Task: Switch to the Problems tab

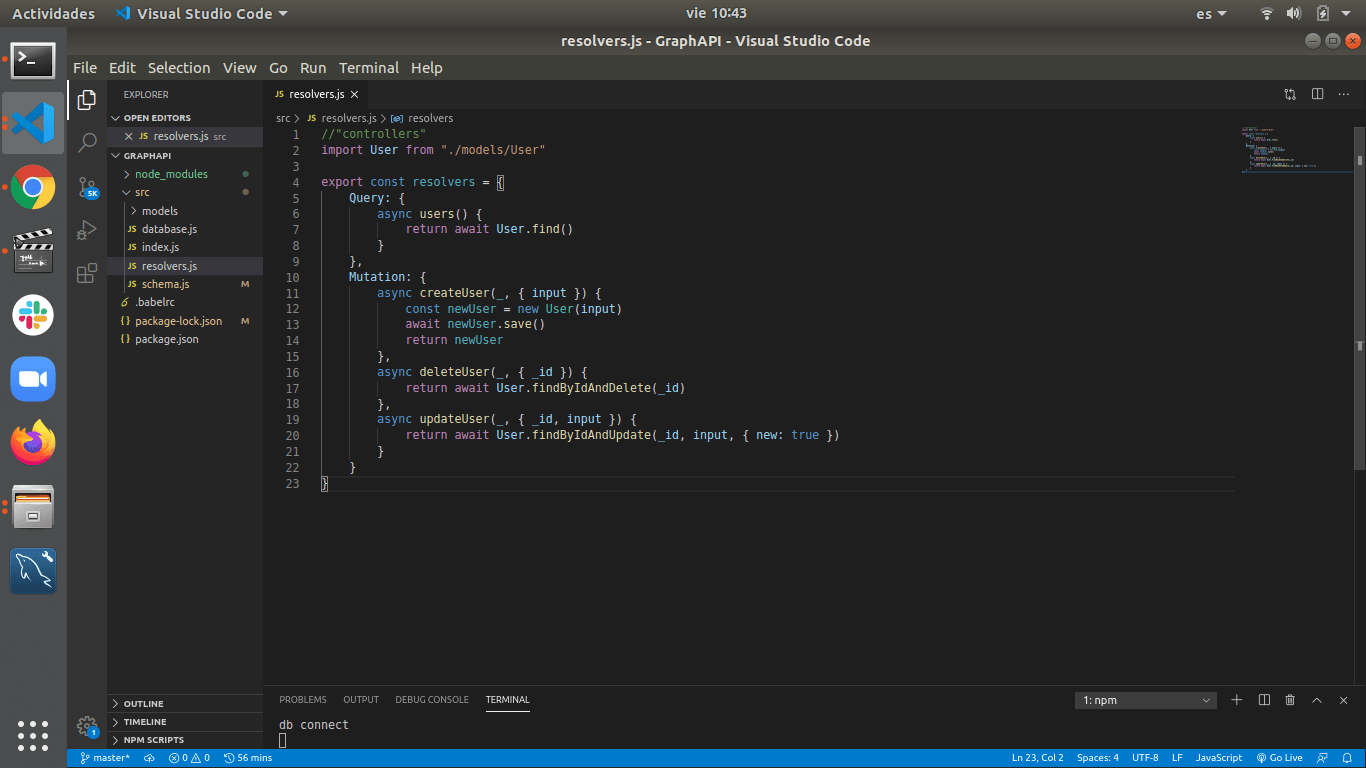Action: pyautogui.click(x=303, y=700)
